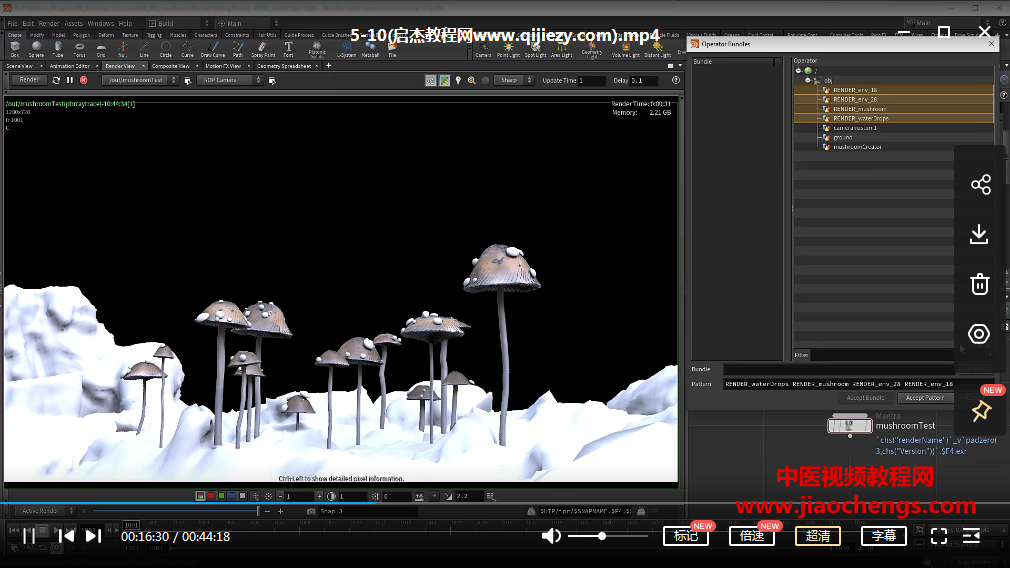
Task: Select the Font shelf tool
Action: click(x=288, y=49)
